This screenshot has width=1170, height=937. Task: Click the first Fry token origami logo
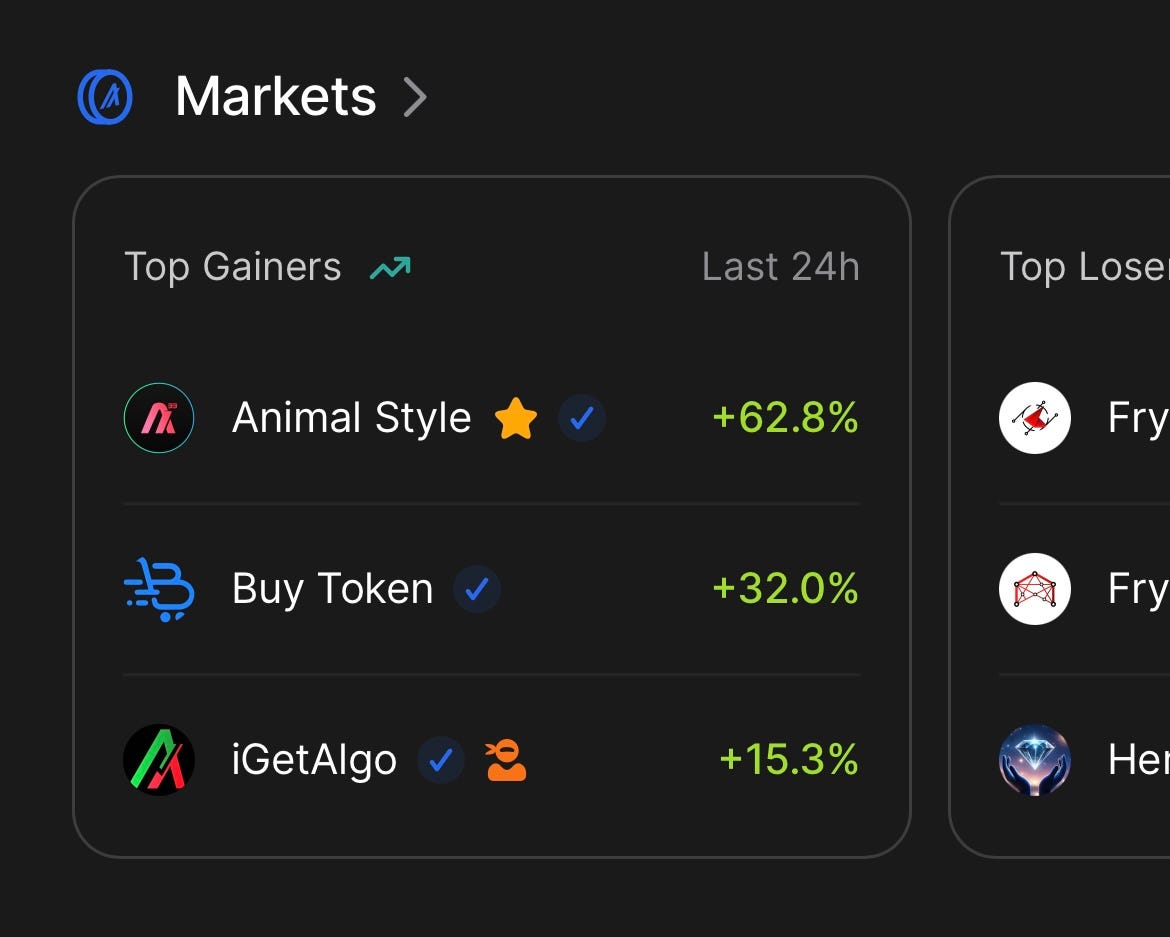coord(1035,418)
